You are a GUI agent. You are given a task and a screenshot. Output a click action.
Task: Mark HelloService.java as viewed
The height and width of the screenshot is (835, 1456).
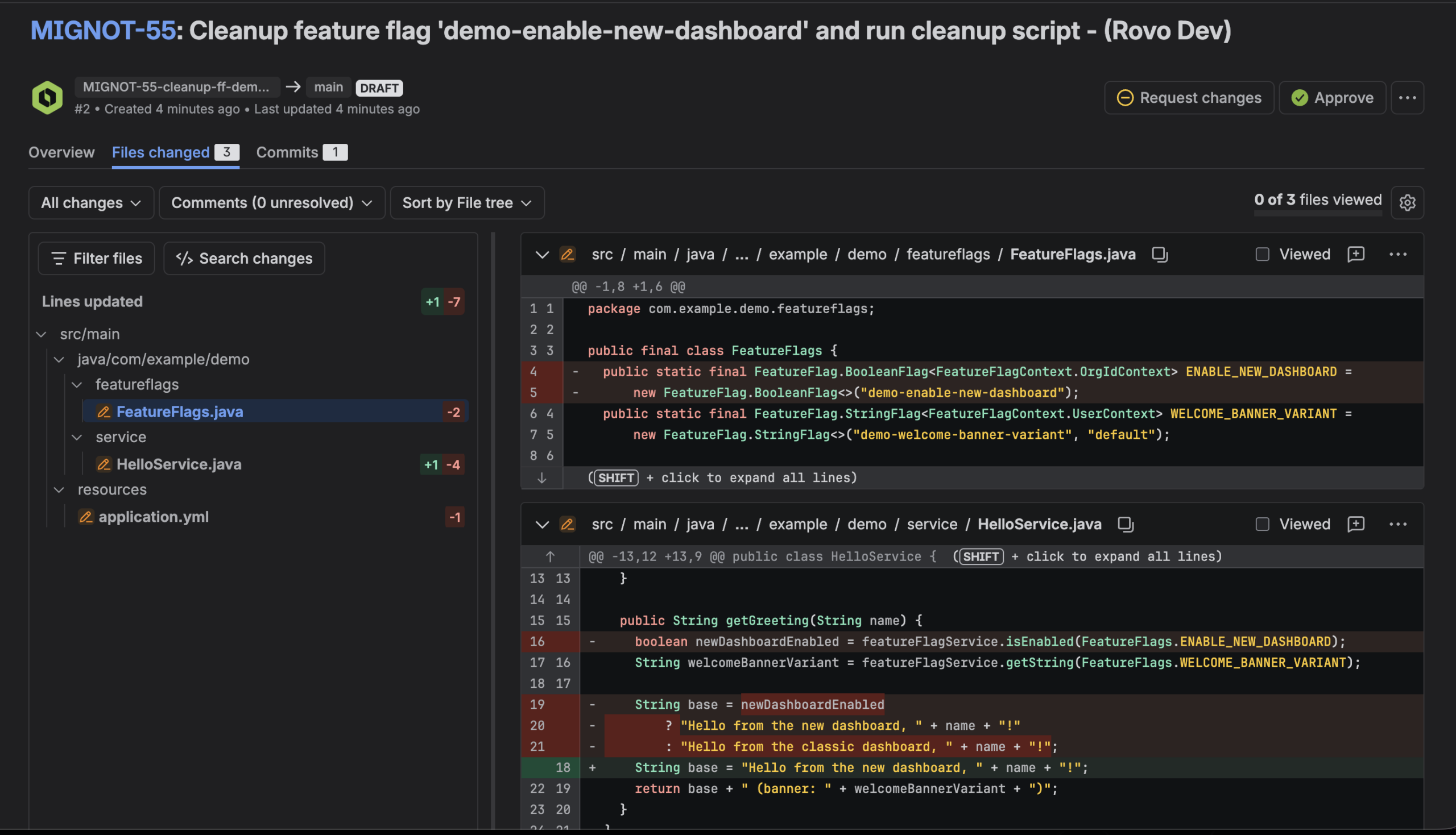click(x=1262, y=524)
